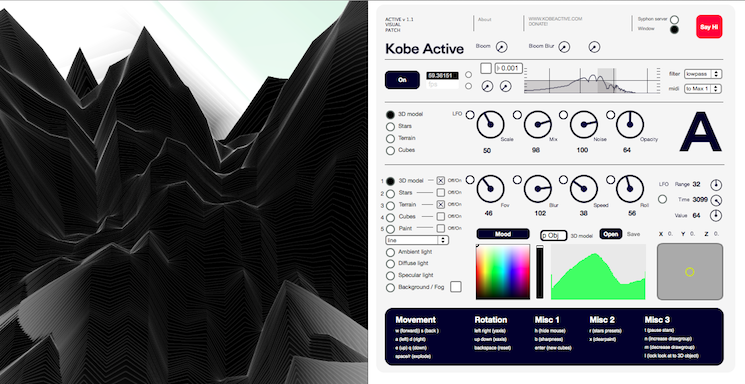The width and height of the screenshot is (745, 384).
Task: Open the midi to Max 1 dropdown
Action: (x=703, y=89)
